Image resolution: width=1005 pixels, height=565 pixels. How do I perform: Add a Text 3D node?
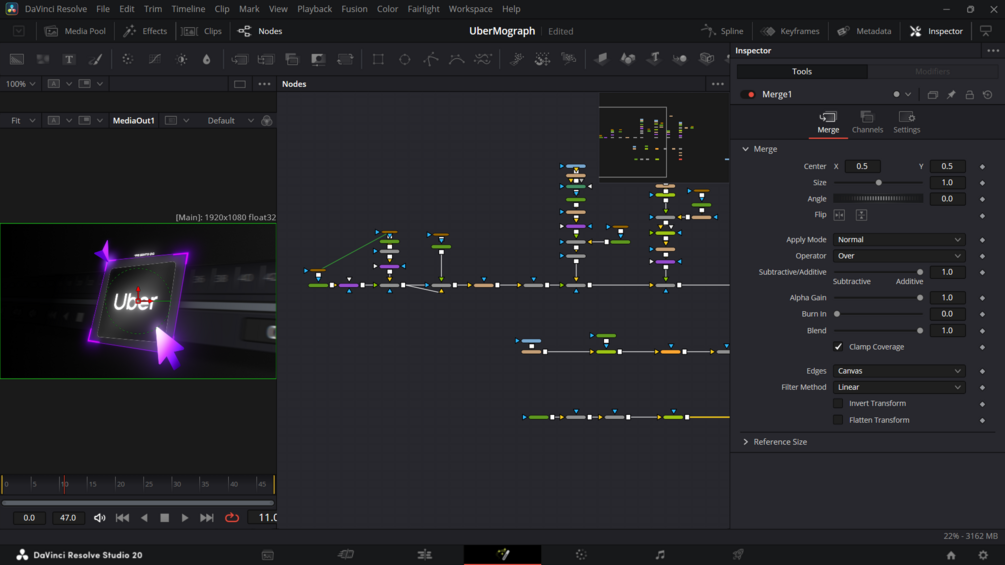pyautogui.click(x=654, y=59)
